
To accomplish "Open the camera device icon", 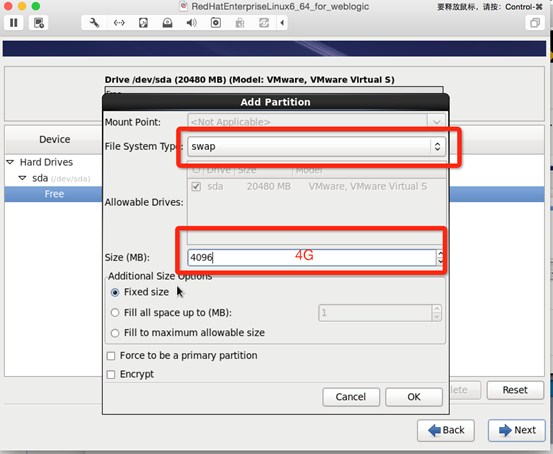I will [x=215, y=23].
